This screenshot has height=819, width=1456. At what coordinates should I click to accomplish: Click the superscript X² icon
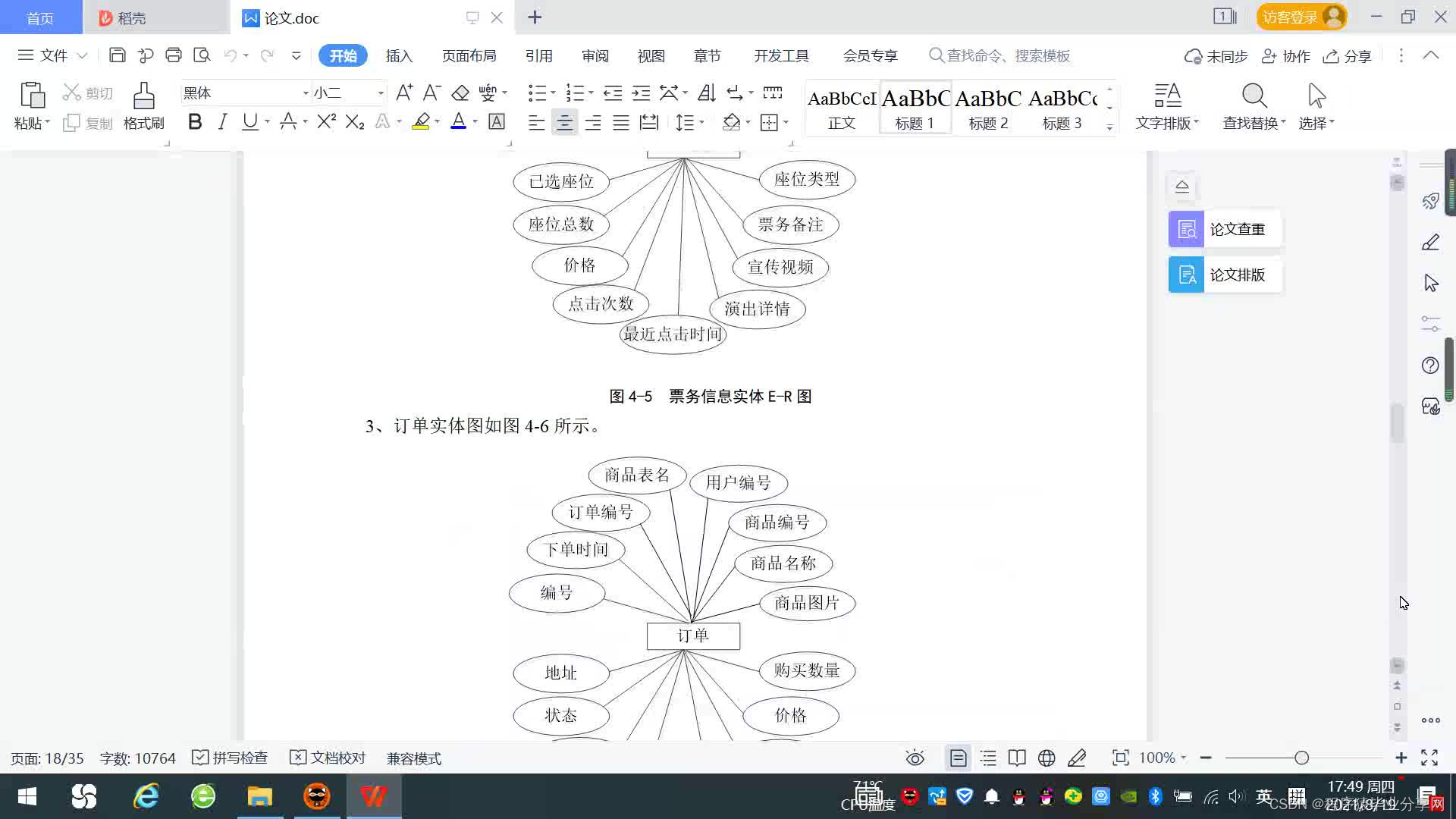tap(326, 122)
